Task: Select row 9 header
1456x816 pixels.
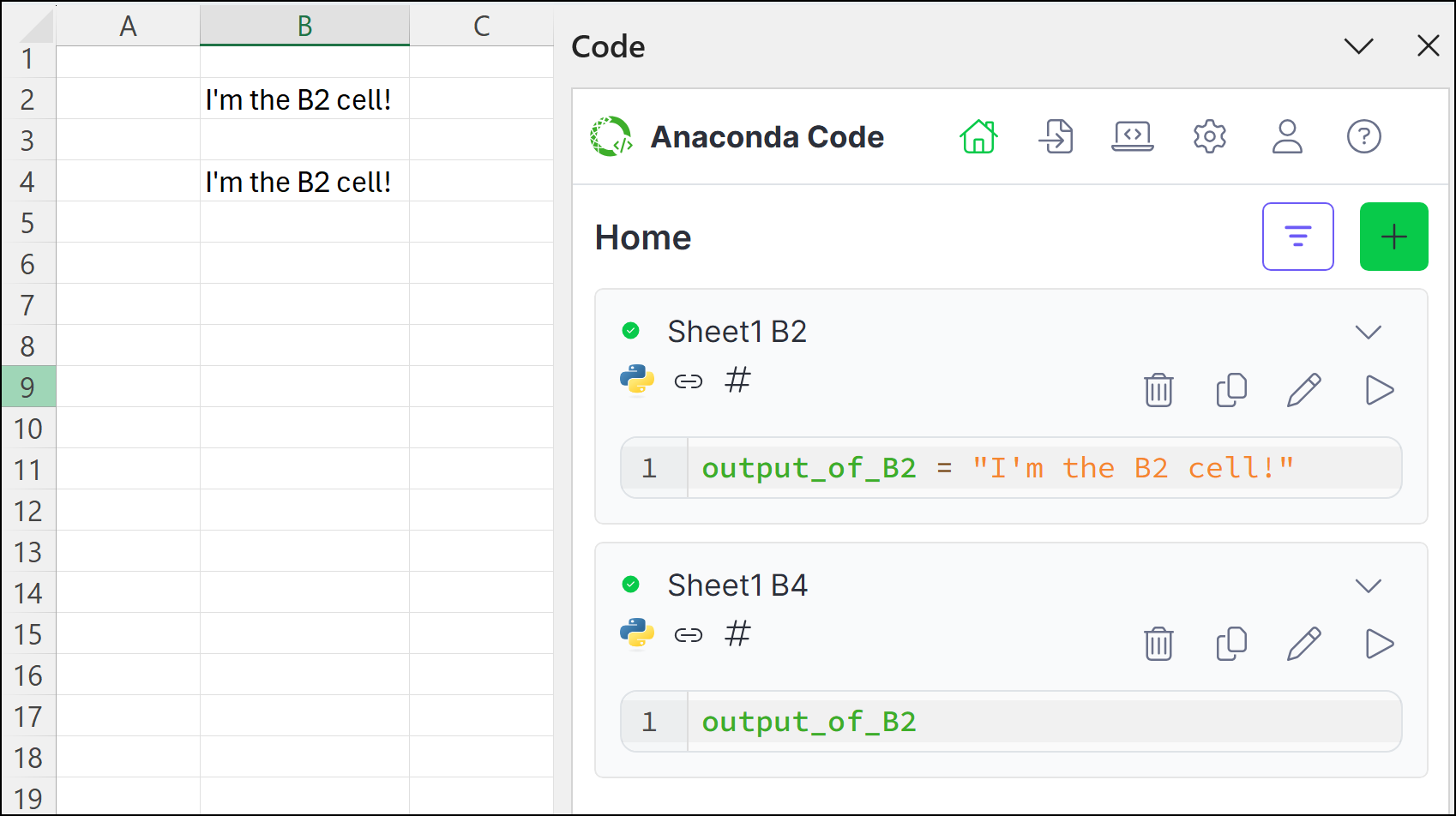Action: tap(28, 387)
